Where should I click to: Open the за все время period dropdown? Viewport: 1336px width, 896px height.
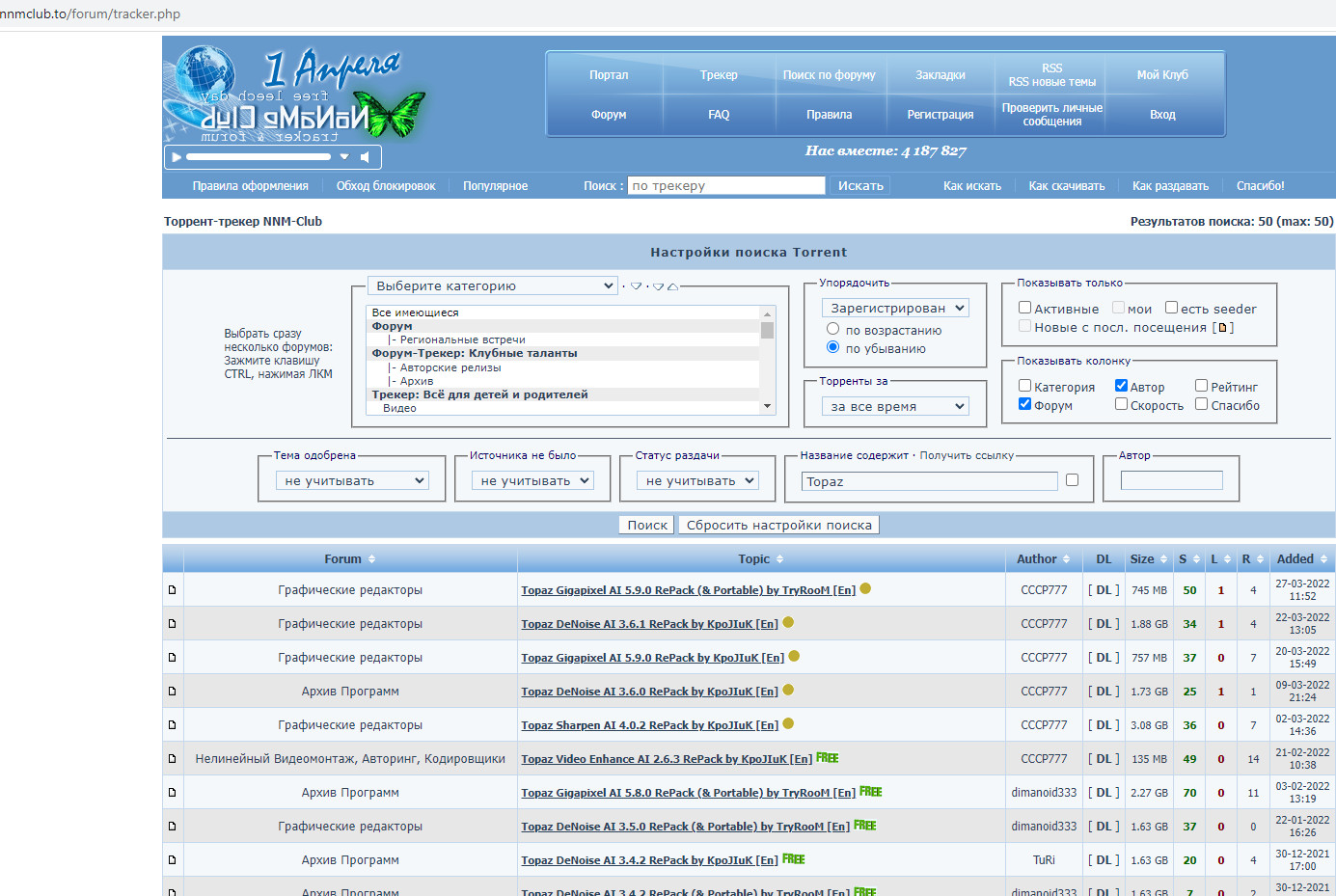coord(895,406)
